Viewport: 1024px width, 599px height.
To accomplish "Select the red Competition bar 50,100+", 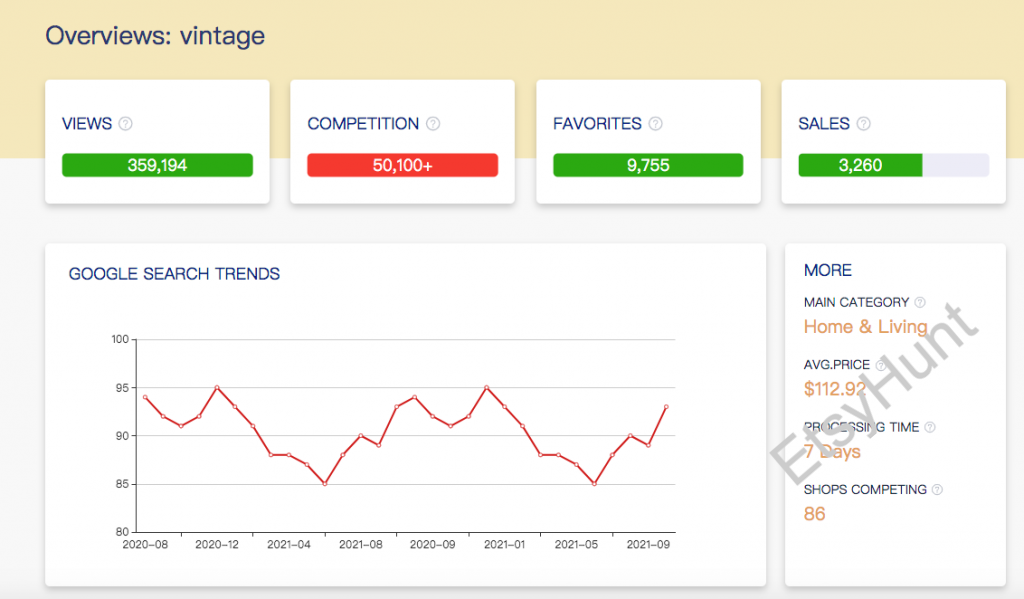I will (x=402, y=165).
